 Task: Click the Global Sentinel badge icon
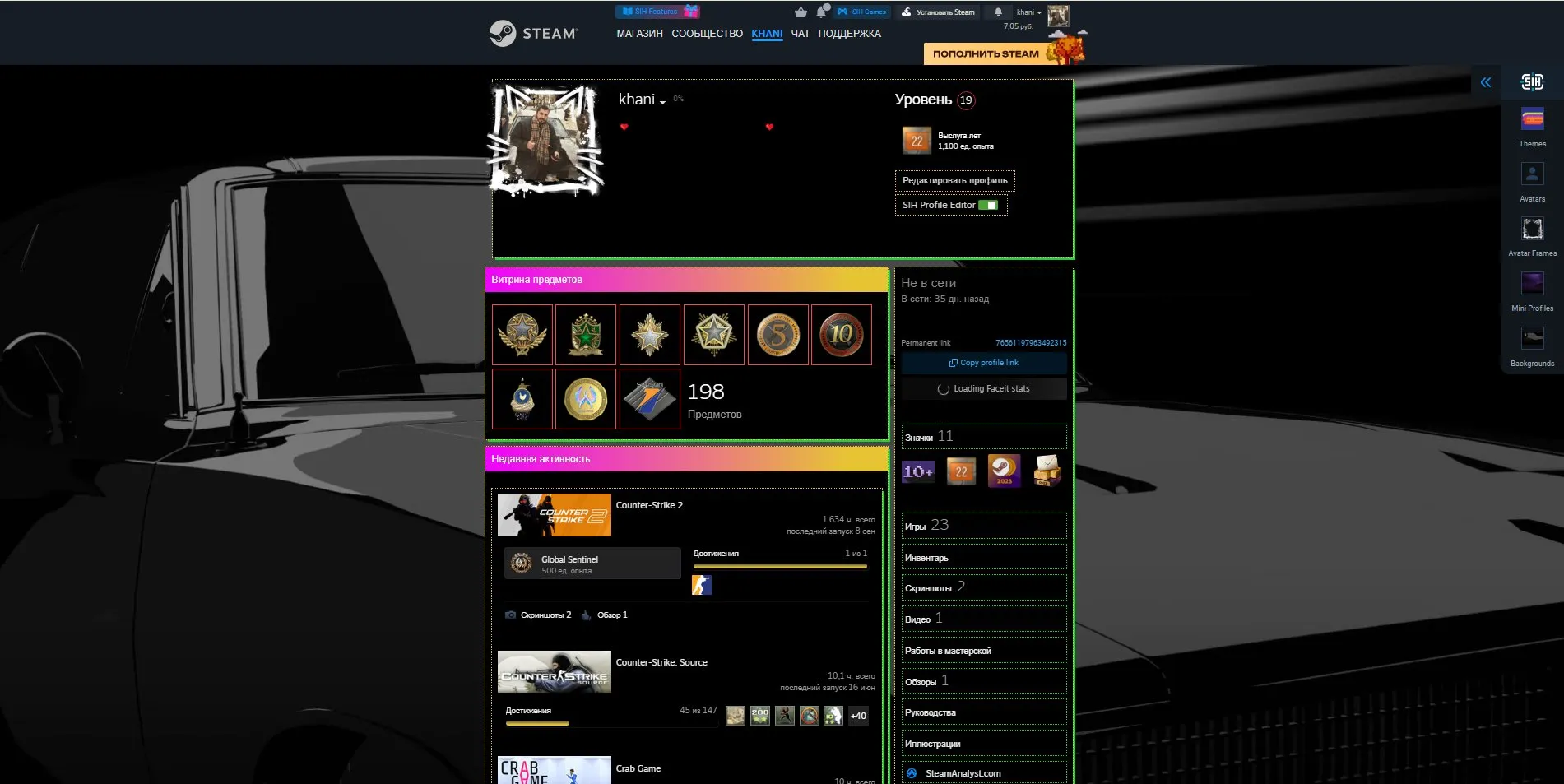click(x=521, y=564)
